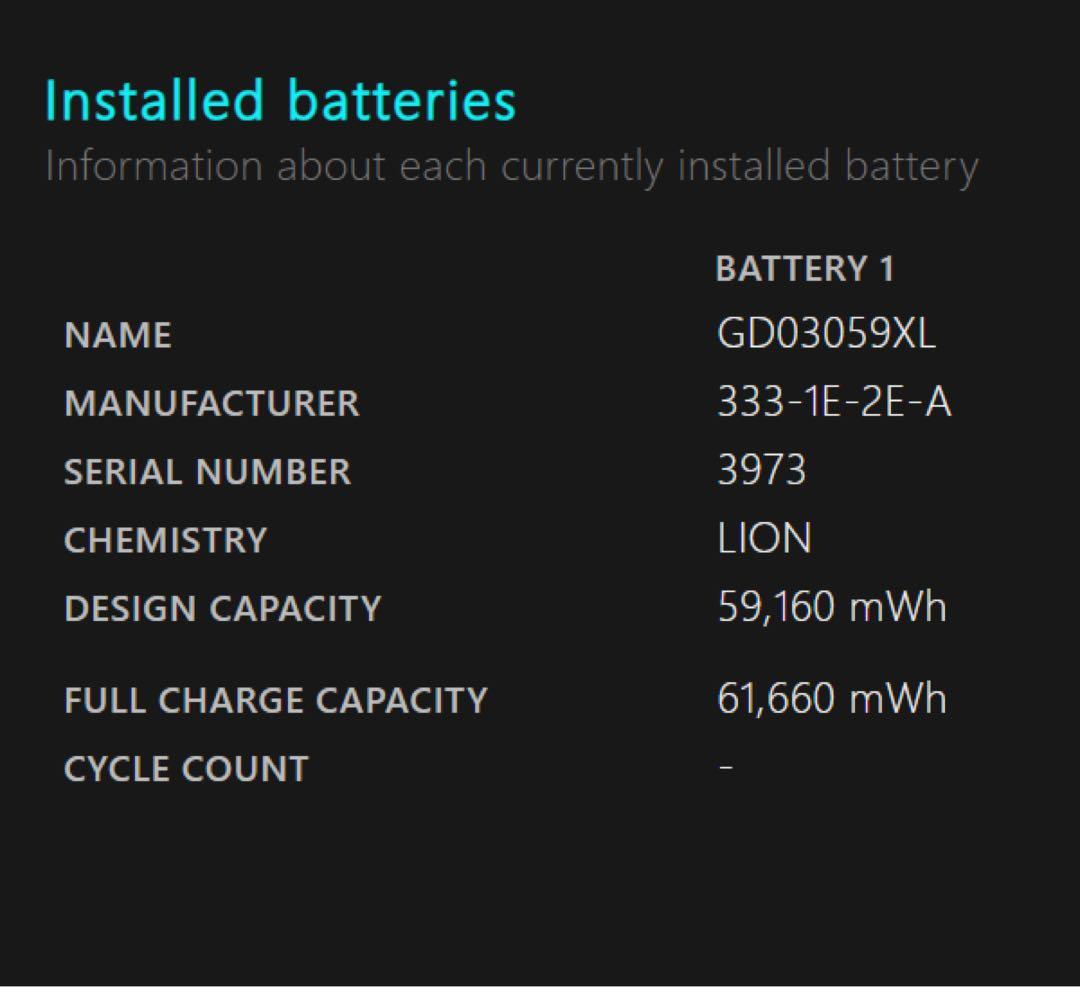Click the CYCLE COUNT row label
The height and width of the screenshot is (987, 1080).
coord(186,769)
